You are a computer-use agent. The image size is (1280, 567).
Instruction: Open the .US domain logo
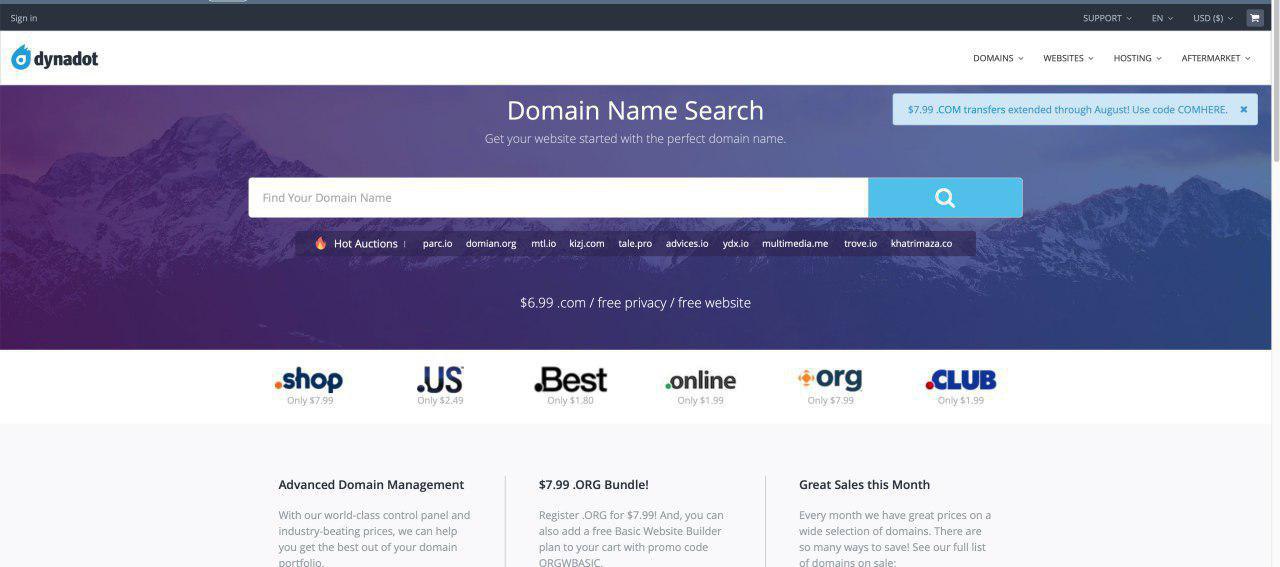[x=440, y=380]
